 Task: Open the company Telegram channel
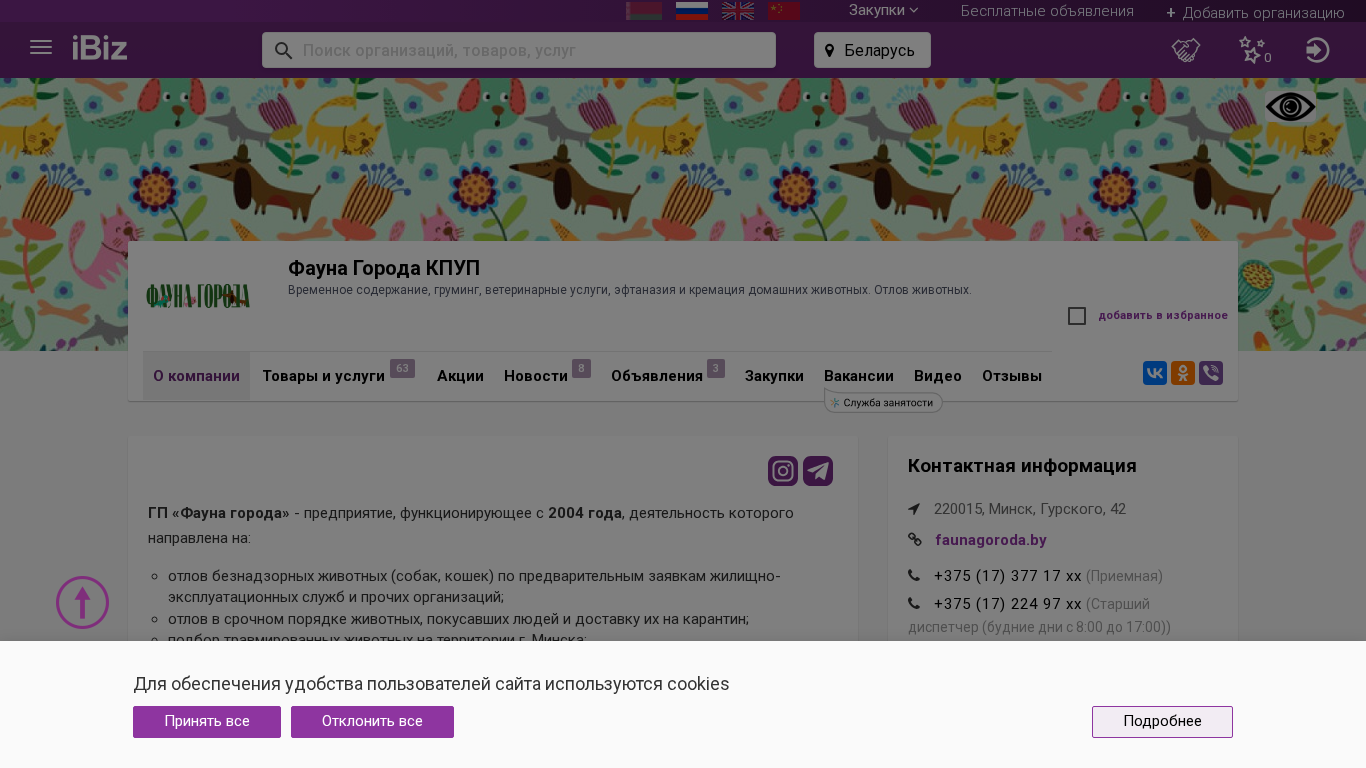(x=818, y=471)
